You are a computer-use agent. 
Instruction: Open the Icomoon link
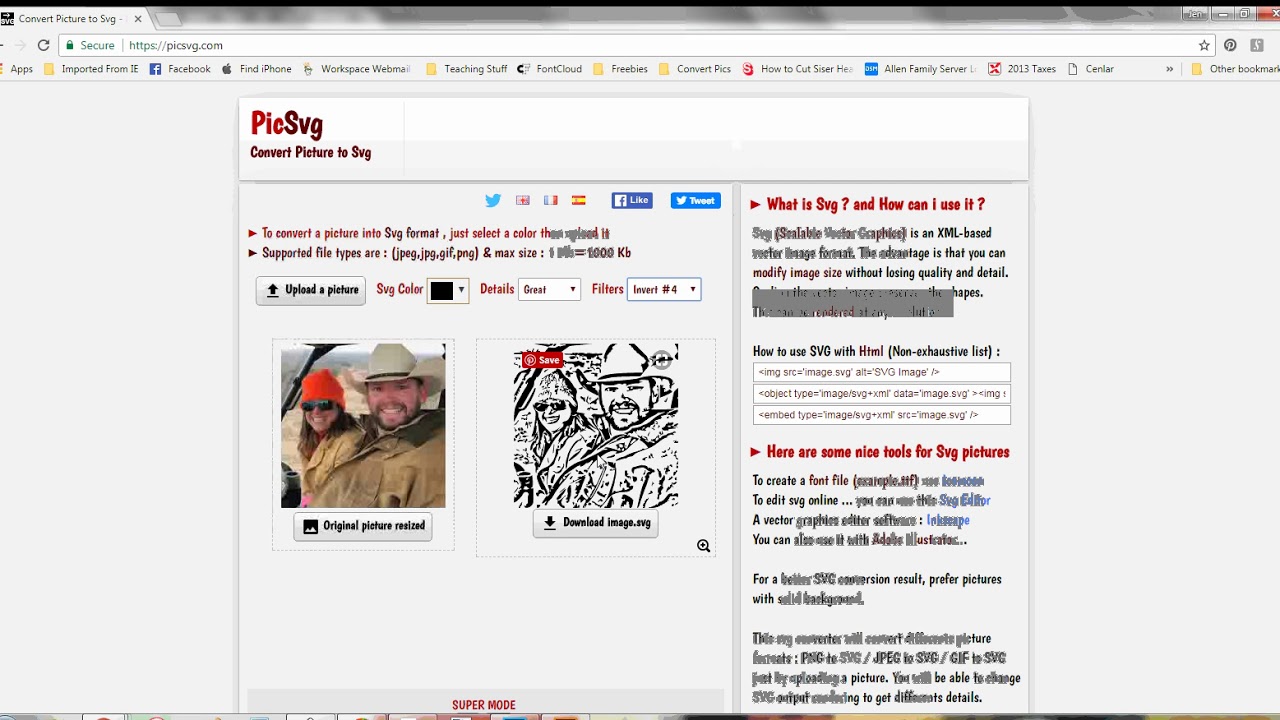click(963, 481)
